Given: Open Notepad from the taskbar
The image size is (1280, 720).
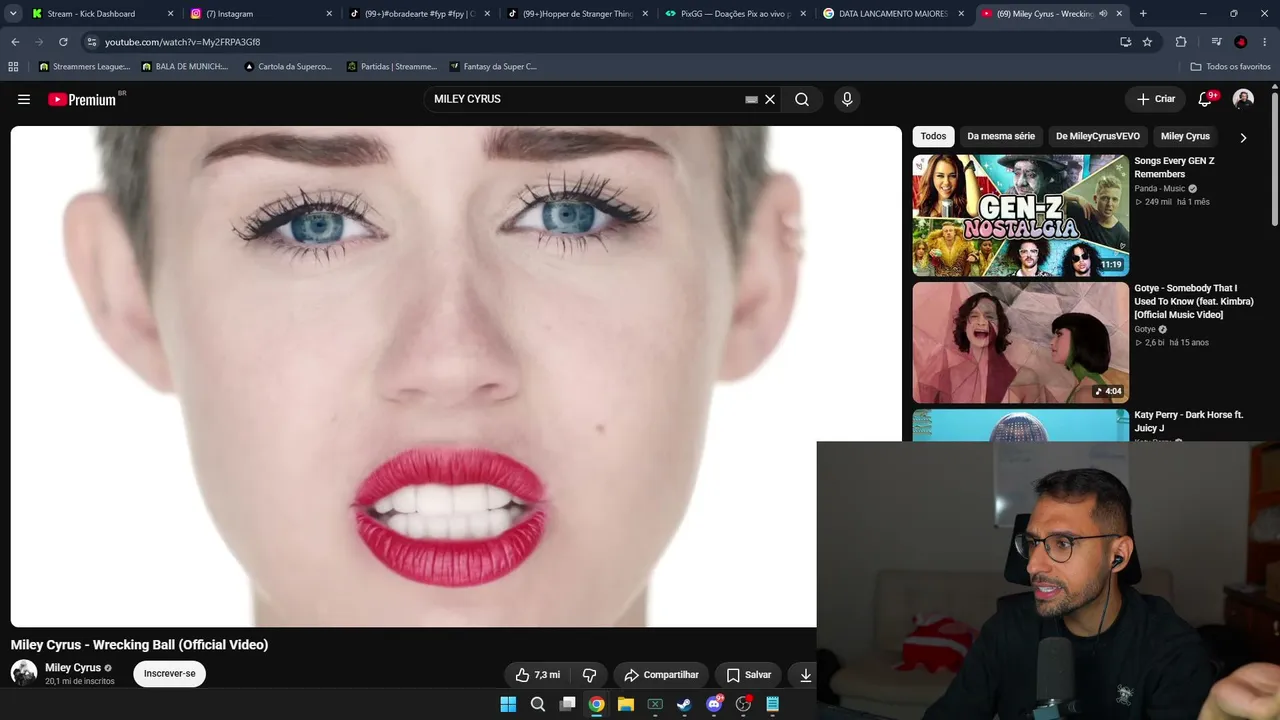Looking at the screenshot, I should tap(772, 704).
